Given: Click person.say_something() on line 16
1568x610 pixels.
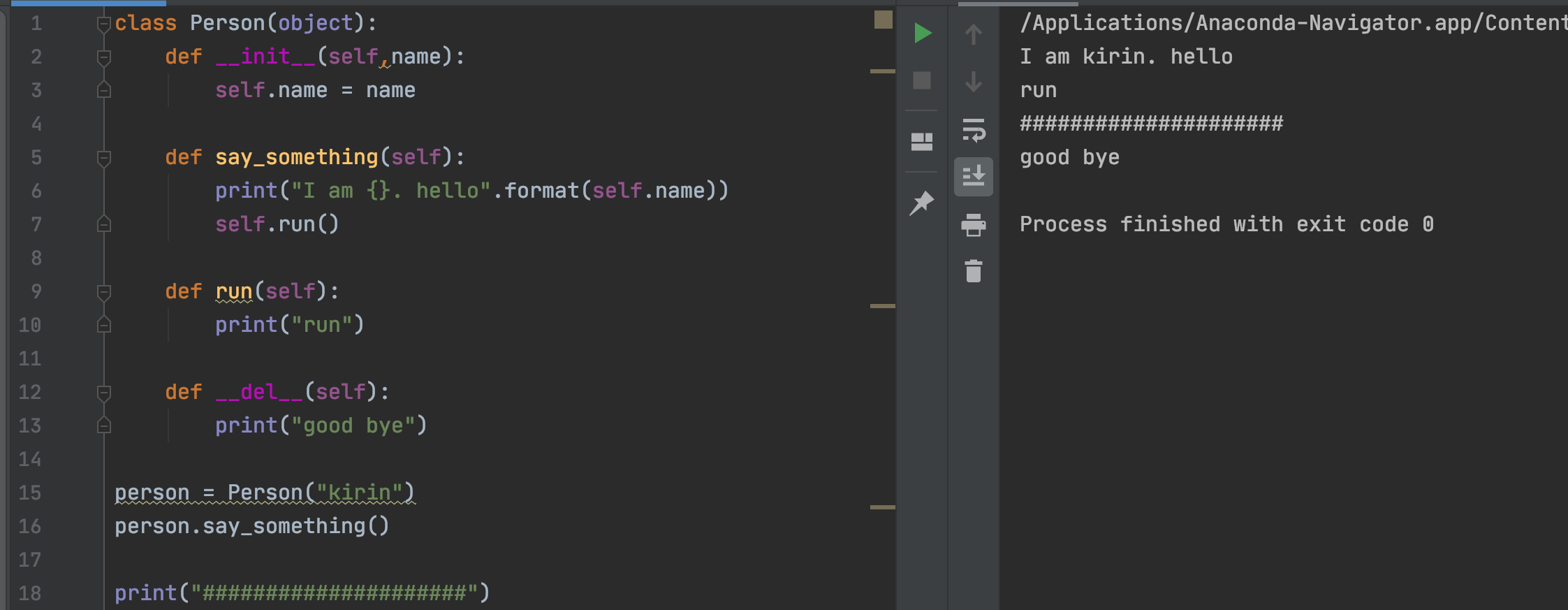Looking at the screenshot, I should click(252, 526).
